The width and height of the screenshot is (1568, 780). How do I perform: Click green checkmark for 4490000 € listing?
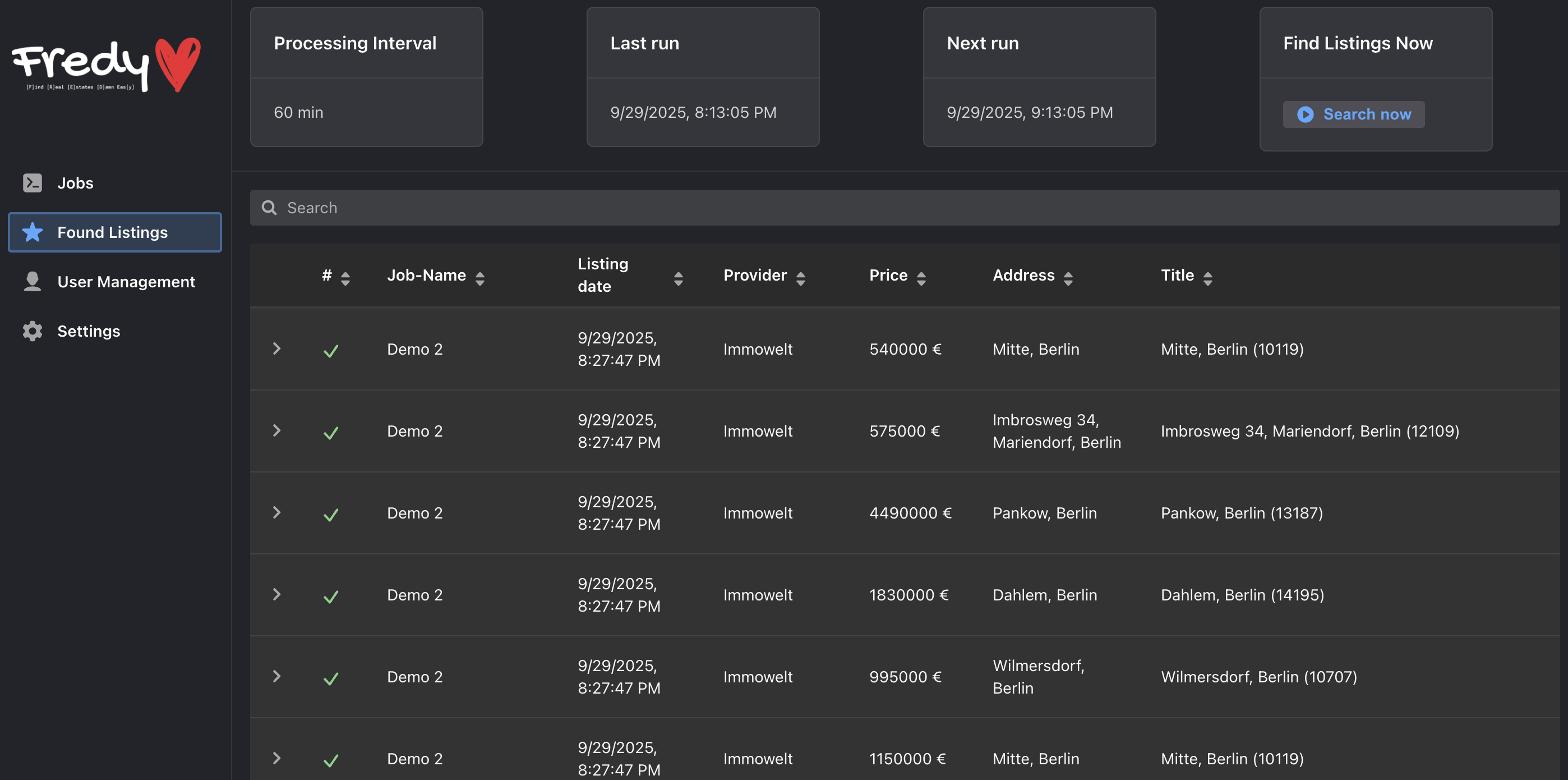[x=330, y=515]
